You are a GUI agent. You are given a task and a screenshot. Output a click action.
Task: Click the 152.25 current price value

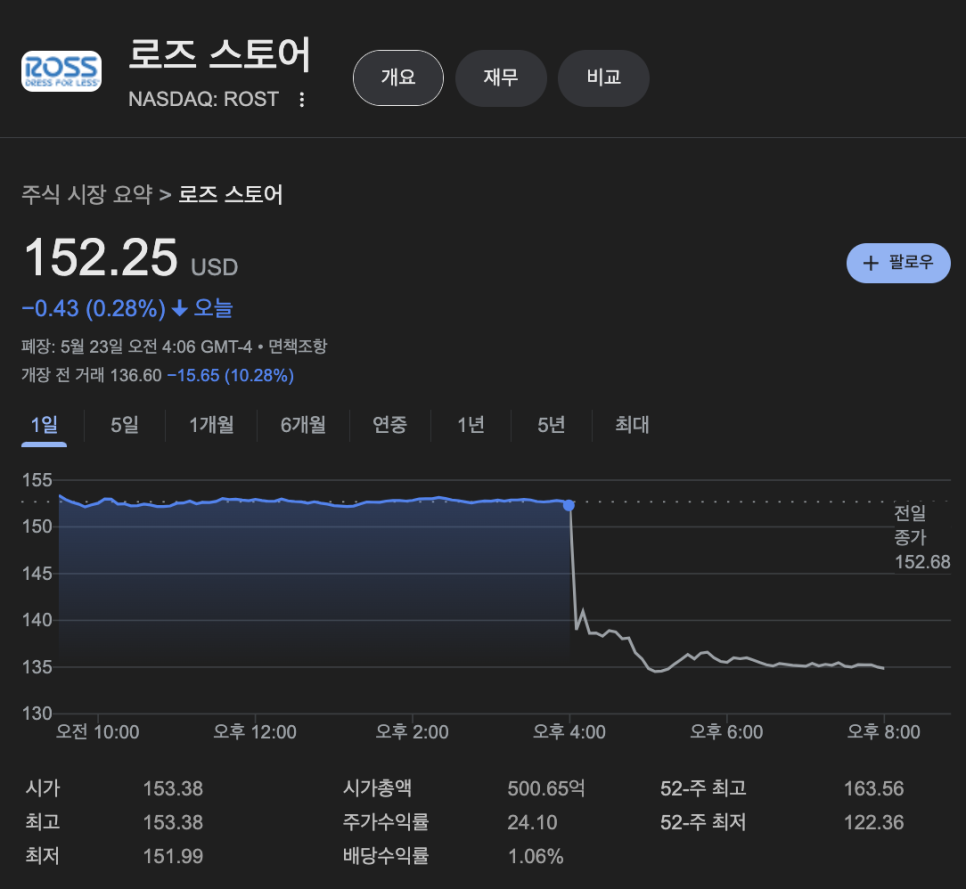(x=101, y=258)
